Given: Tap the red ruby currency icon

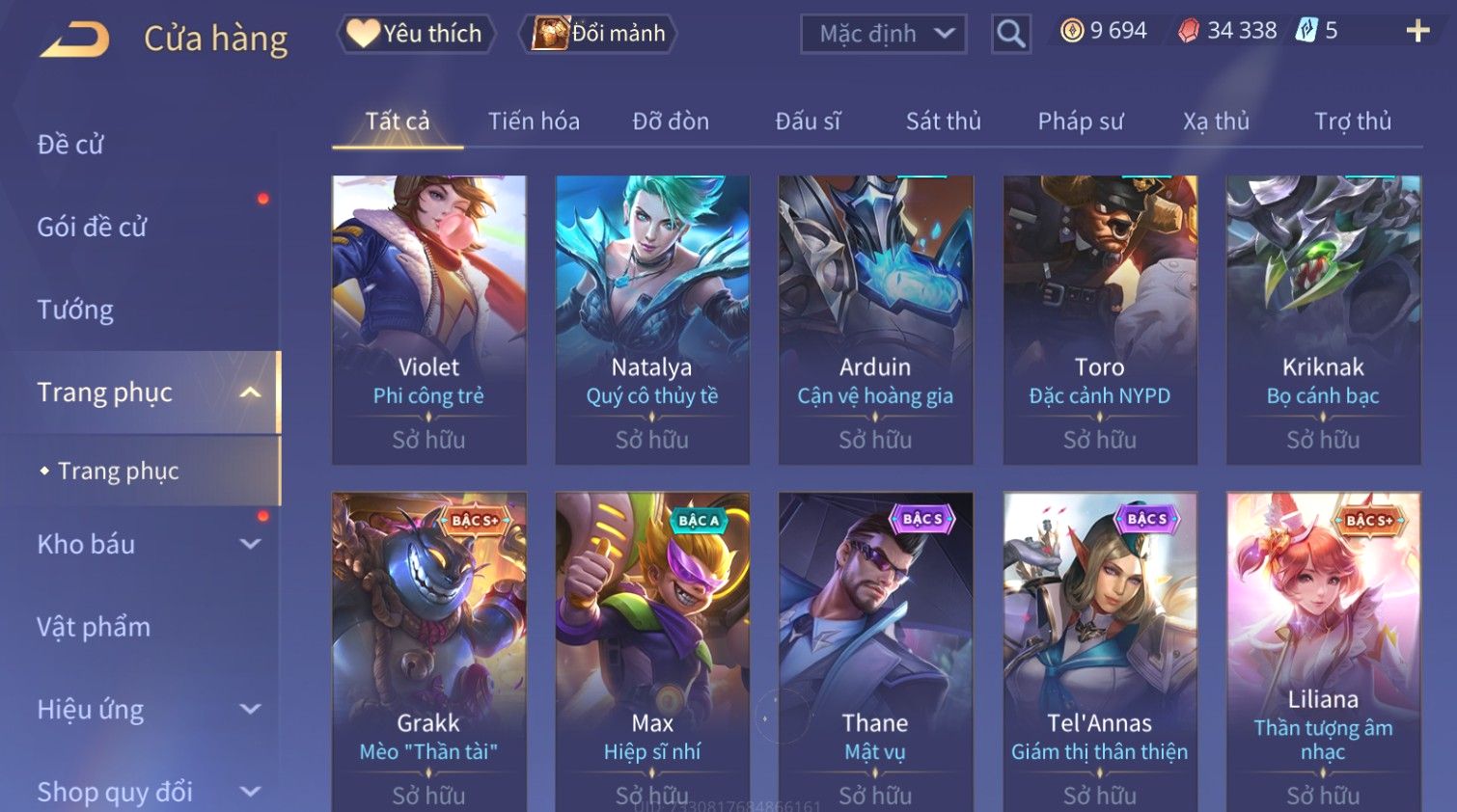Looking at the screenshot, I should [x=1189, y=31].
